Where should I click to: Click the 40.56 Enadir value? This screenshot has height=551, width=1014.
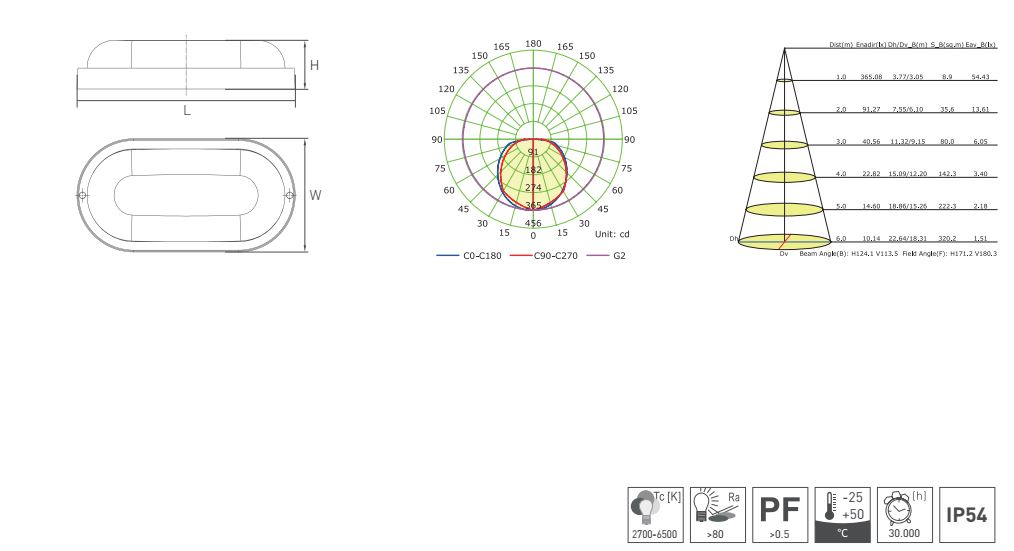tap(871, 142)
